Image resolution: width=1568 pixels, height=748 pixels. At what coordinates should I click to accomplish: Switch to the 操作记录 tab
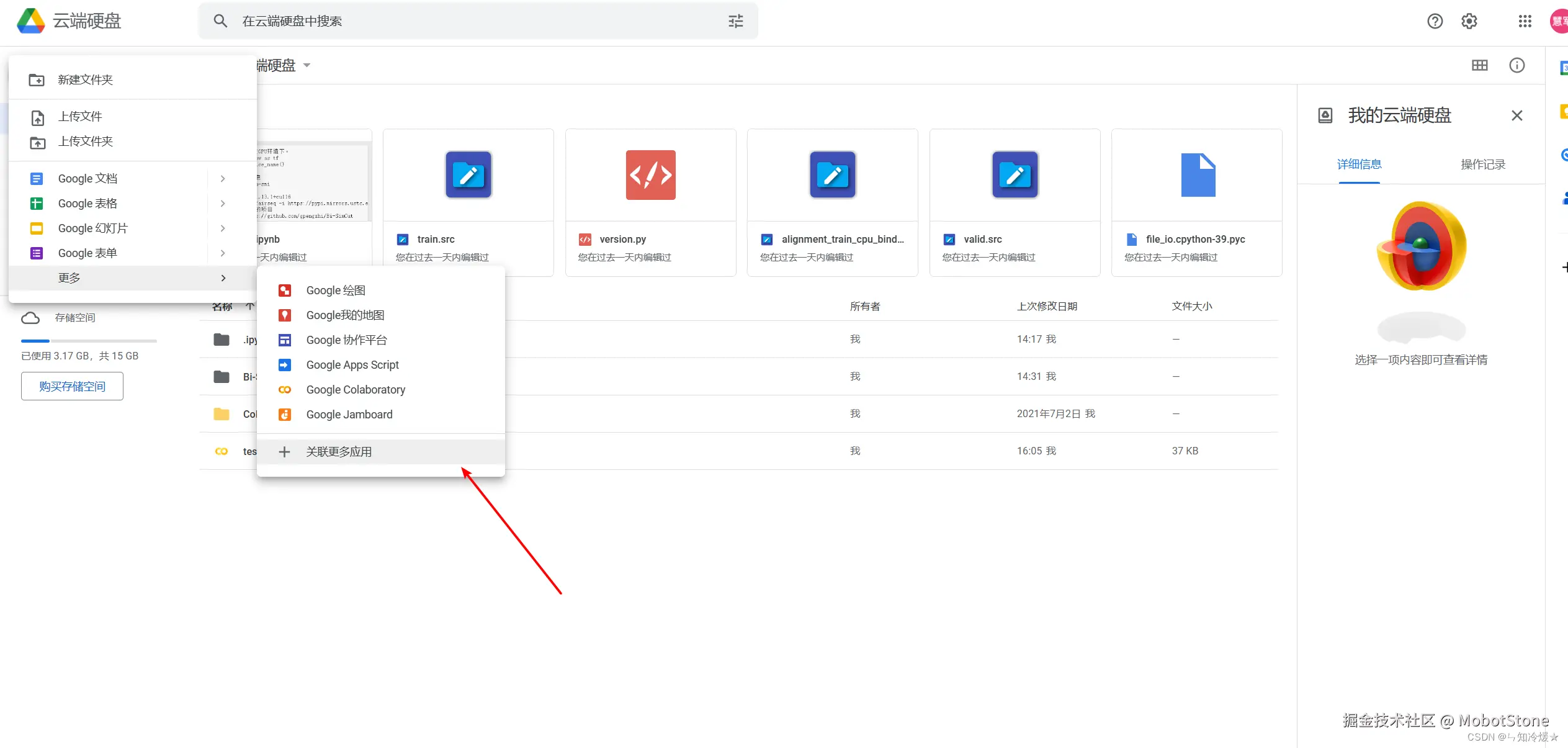(1482, 164)
